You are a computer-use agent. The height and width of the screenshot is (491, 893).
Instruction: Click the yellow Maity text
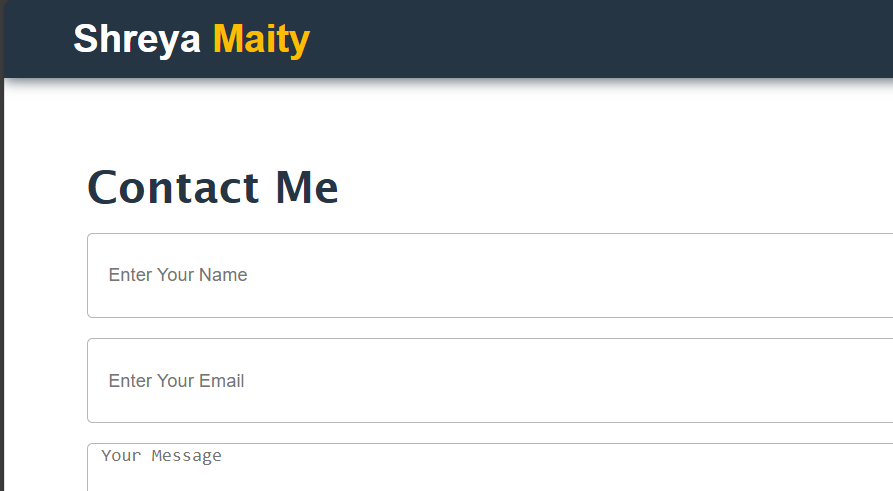[x=261, y=39]
